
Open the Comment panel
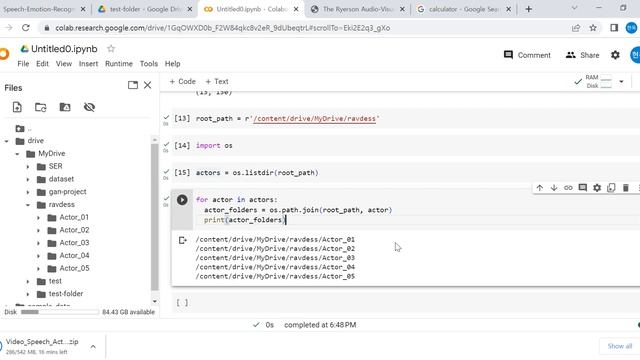coord(527,55)
